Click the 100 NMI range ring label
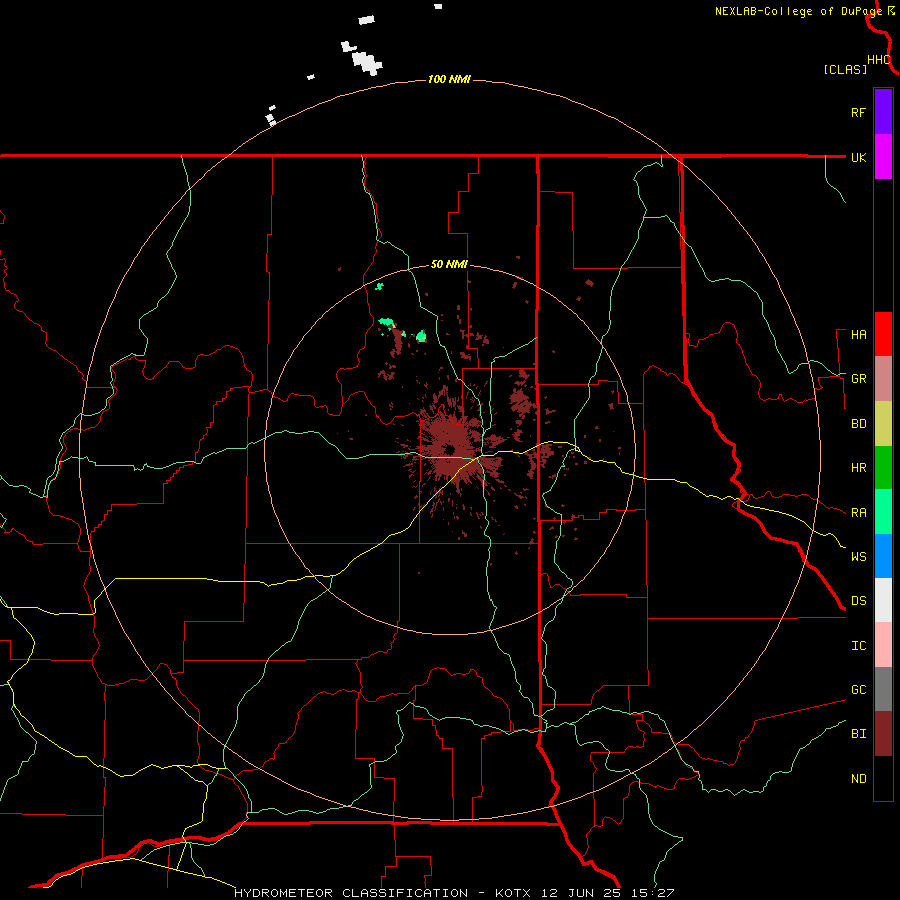 tap(449, 79)
